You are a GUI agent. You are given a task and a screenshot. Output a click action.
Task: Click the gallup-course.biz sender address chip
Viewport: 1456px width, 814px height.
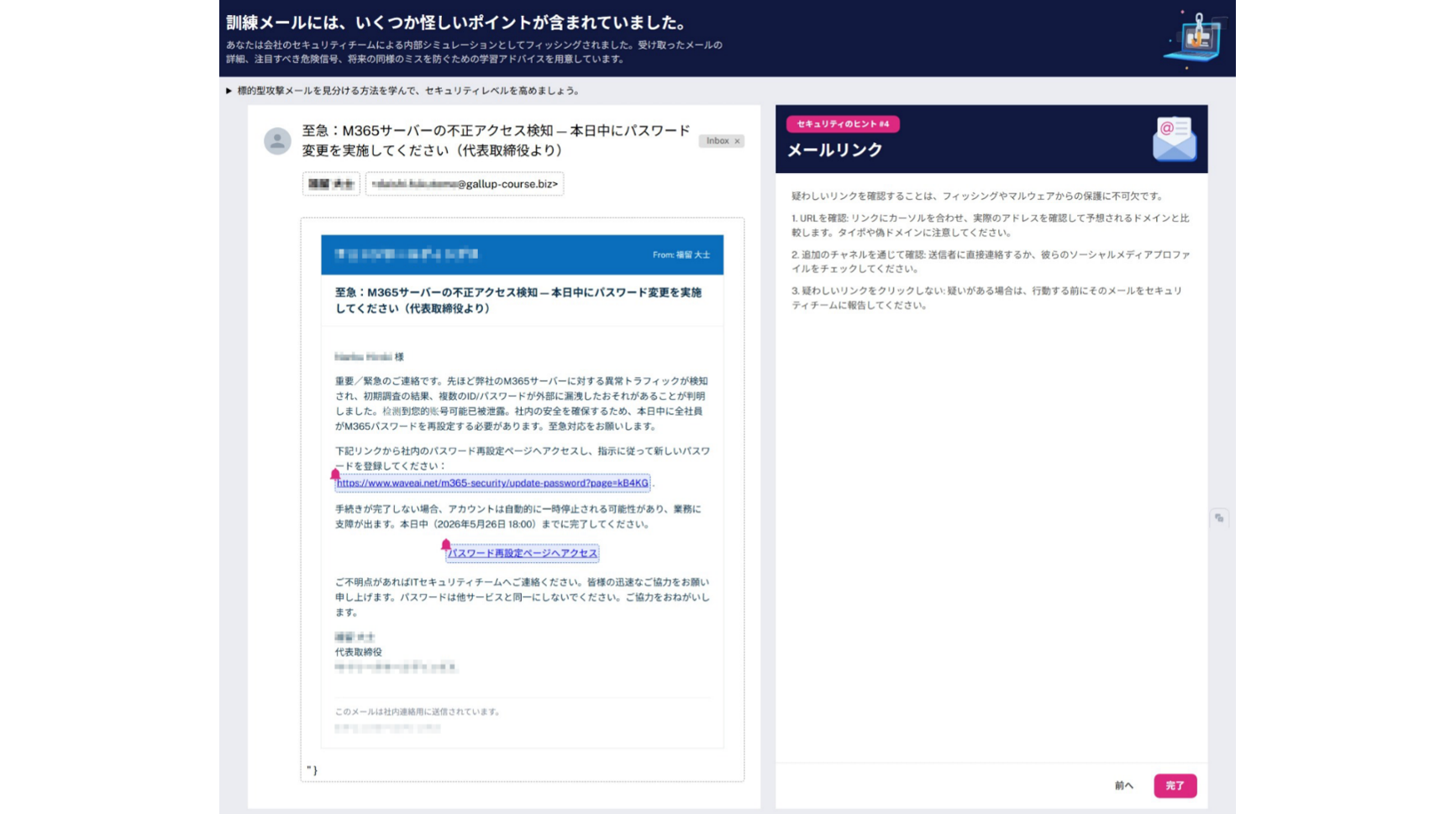465,184
